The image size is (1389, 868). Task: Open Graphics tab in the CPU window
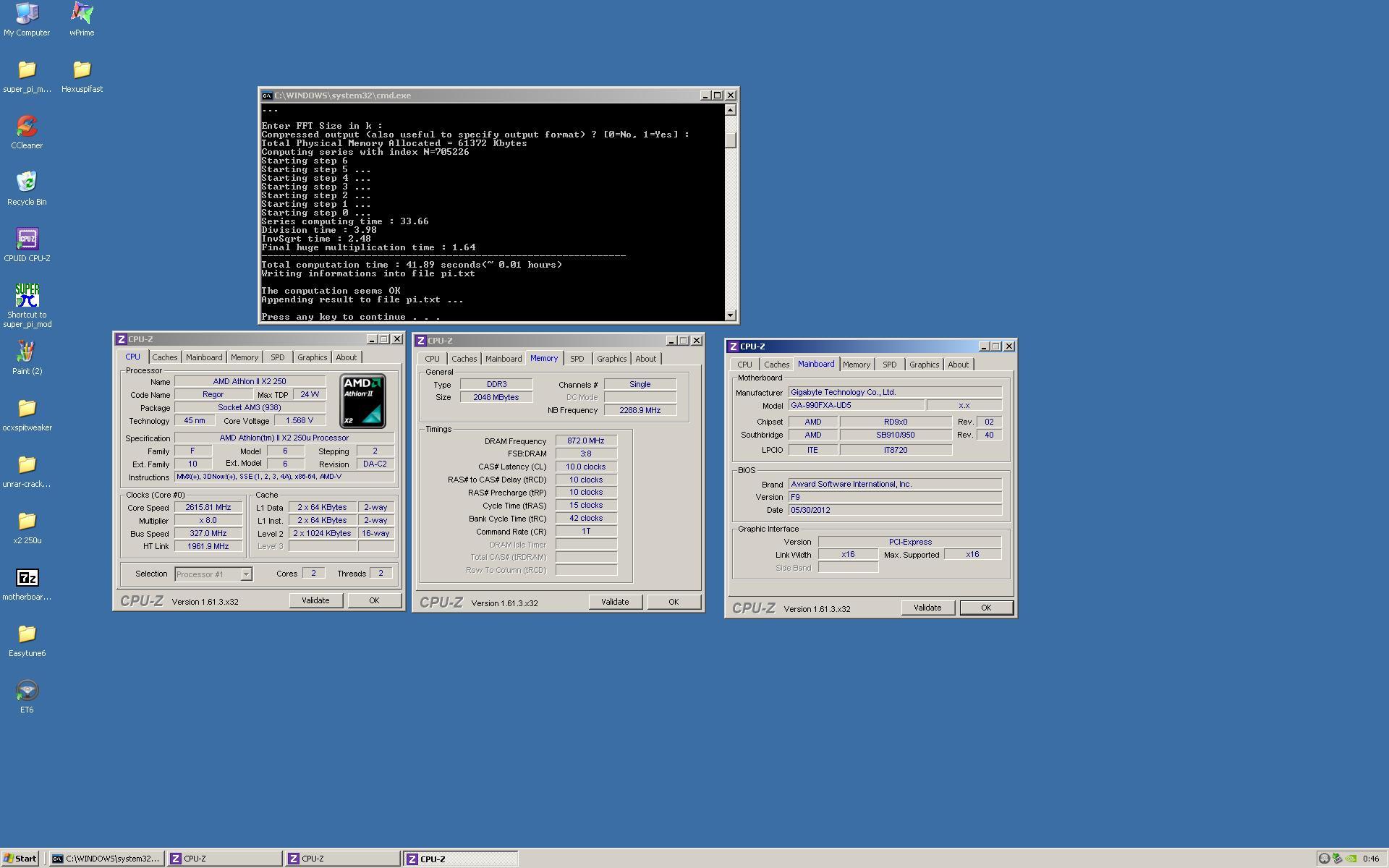point(313,357)
